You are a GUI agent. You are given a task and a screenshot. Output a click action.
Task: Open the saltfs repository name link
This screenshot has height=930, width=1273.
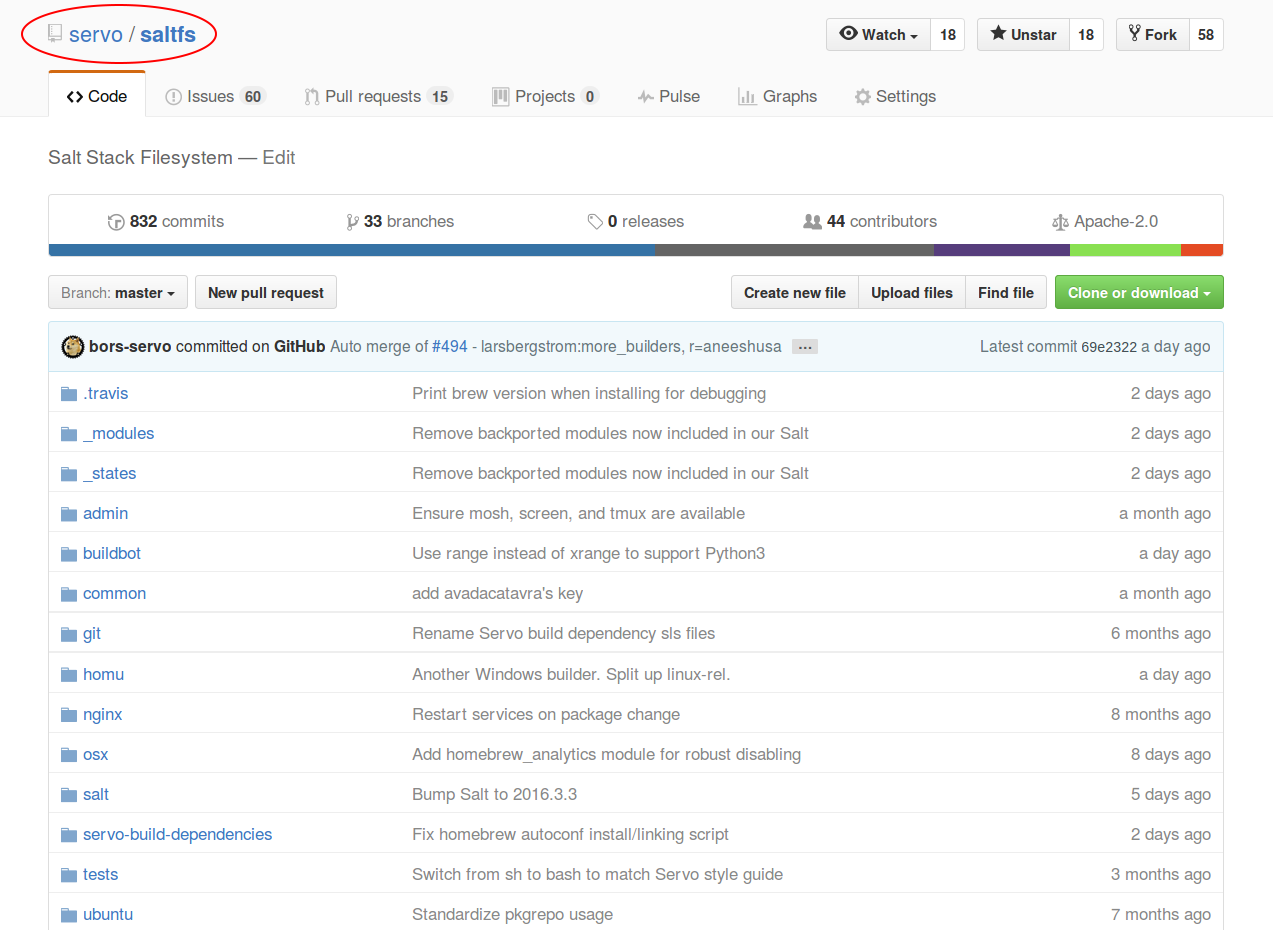coord(168,35)
